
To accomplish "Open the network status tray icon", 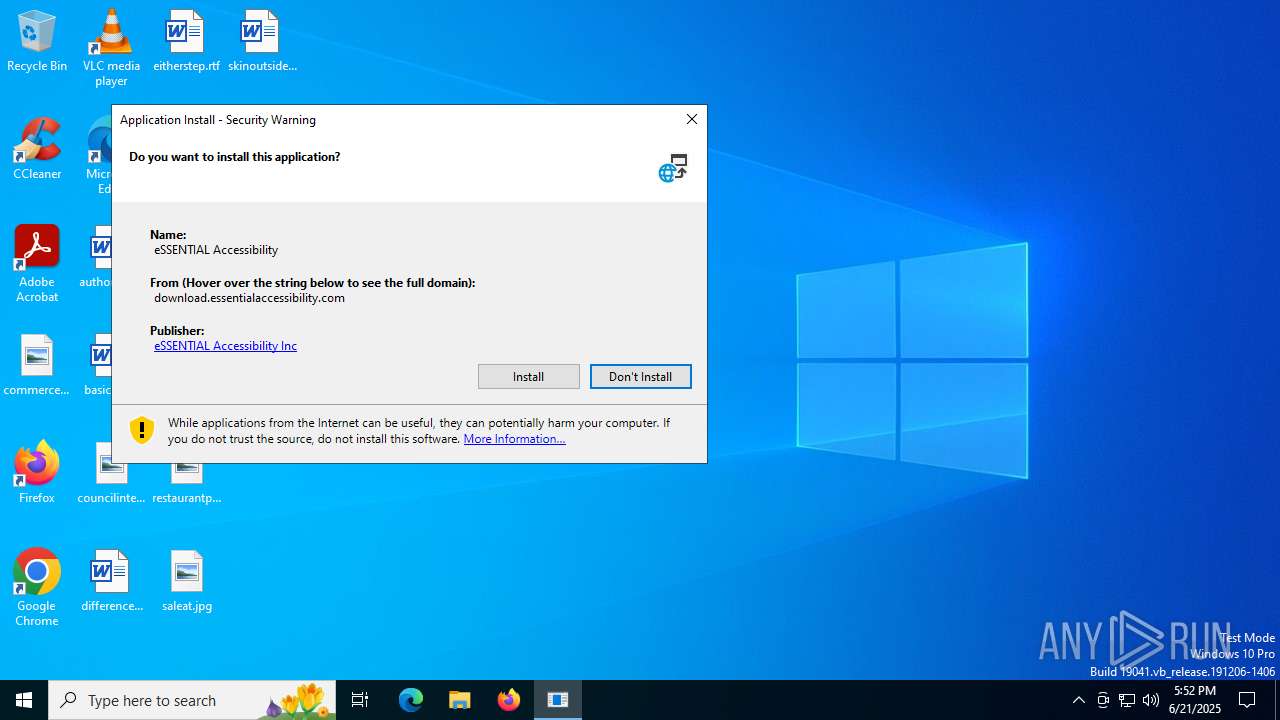I will [1127, 700].
